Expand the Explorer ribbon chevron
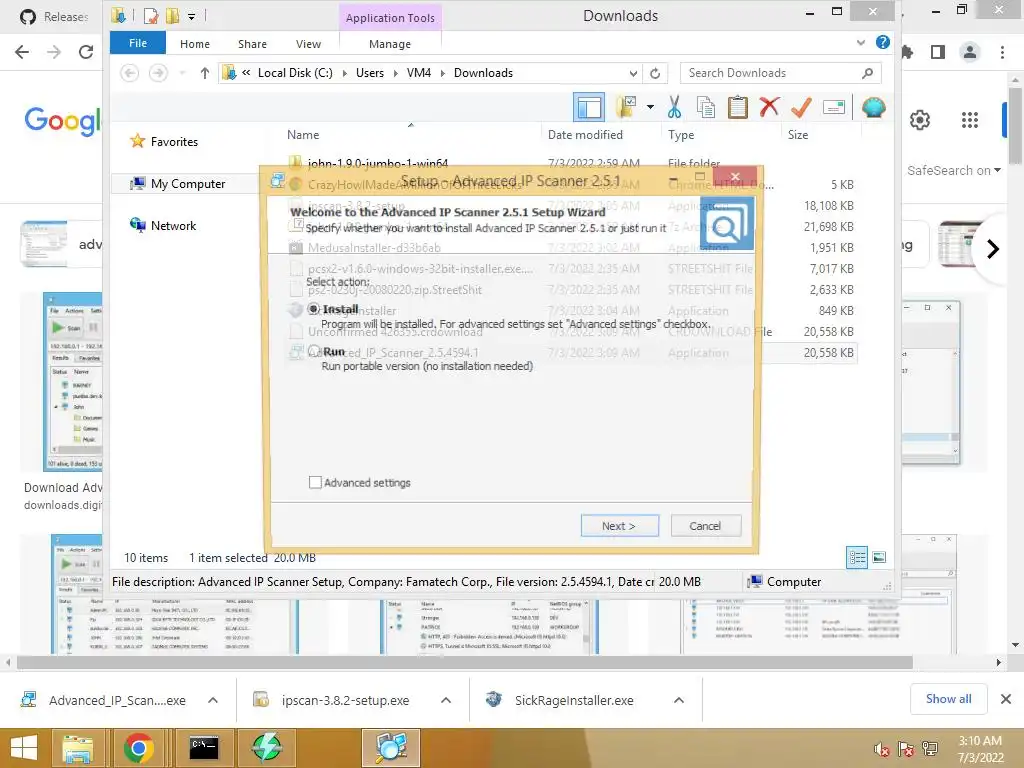Viewport: 1024px width, 768px height. 861,42
